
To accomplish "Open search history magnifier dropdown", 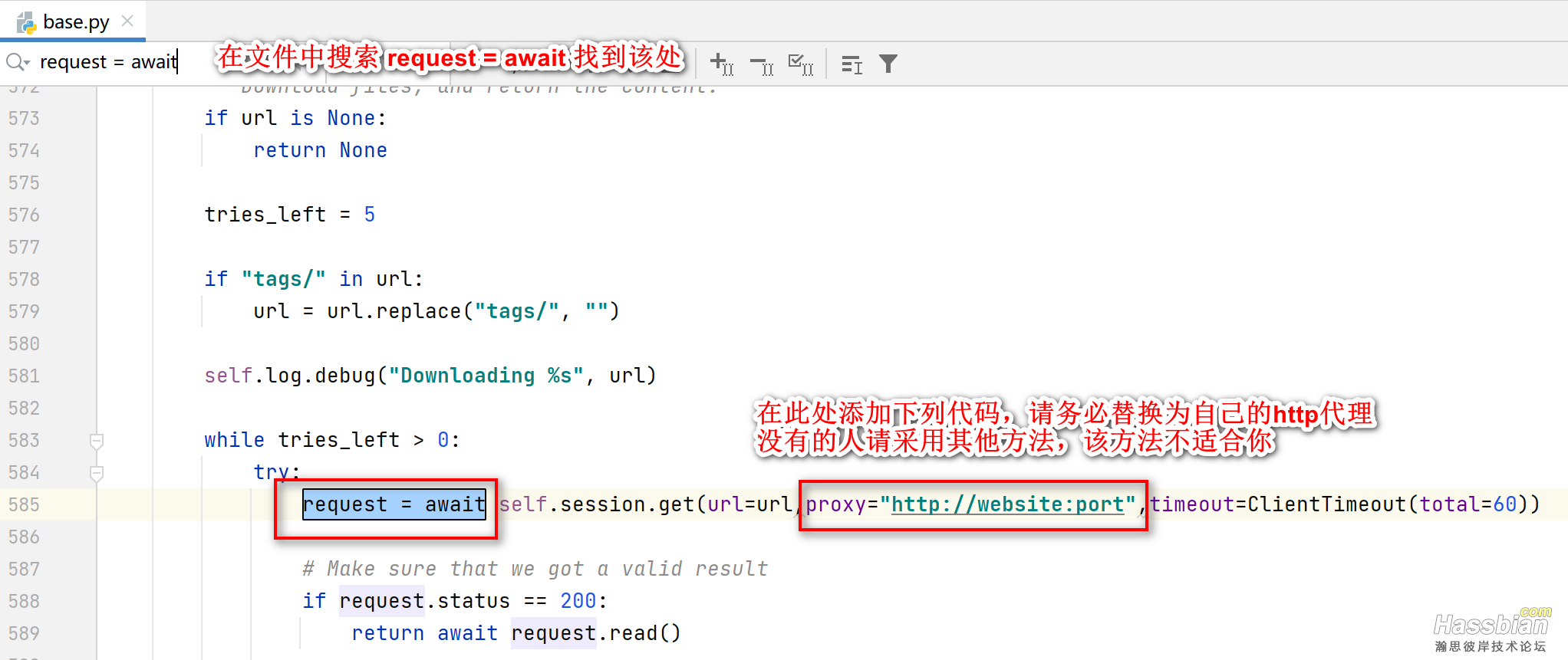I will (x=18, y=61).
